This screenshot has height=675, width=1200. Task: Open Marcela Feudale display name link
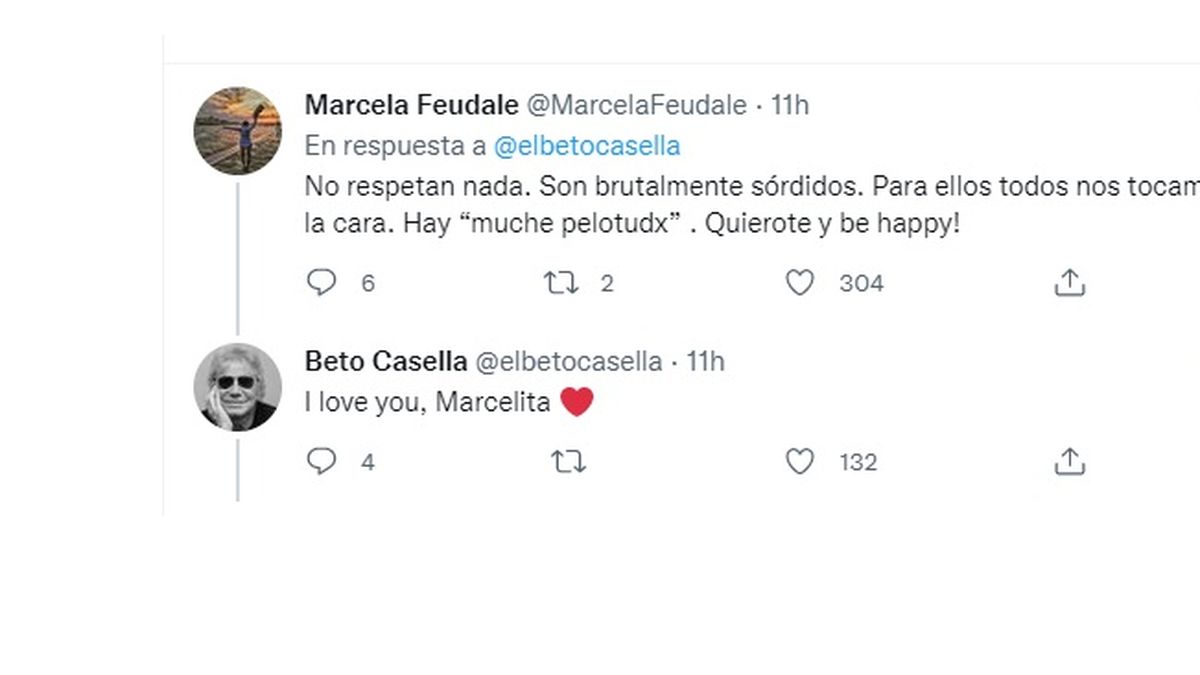click(411, 104)
